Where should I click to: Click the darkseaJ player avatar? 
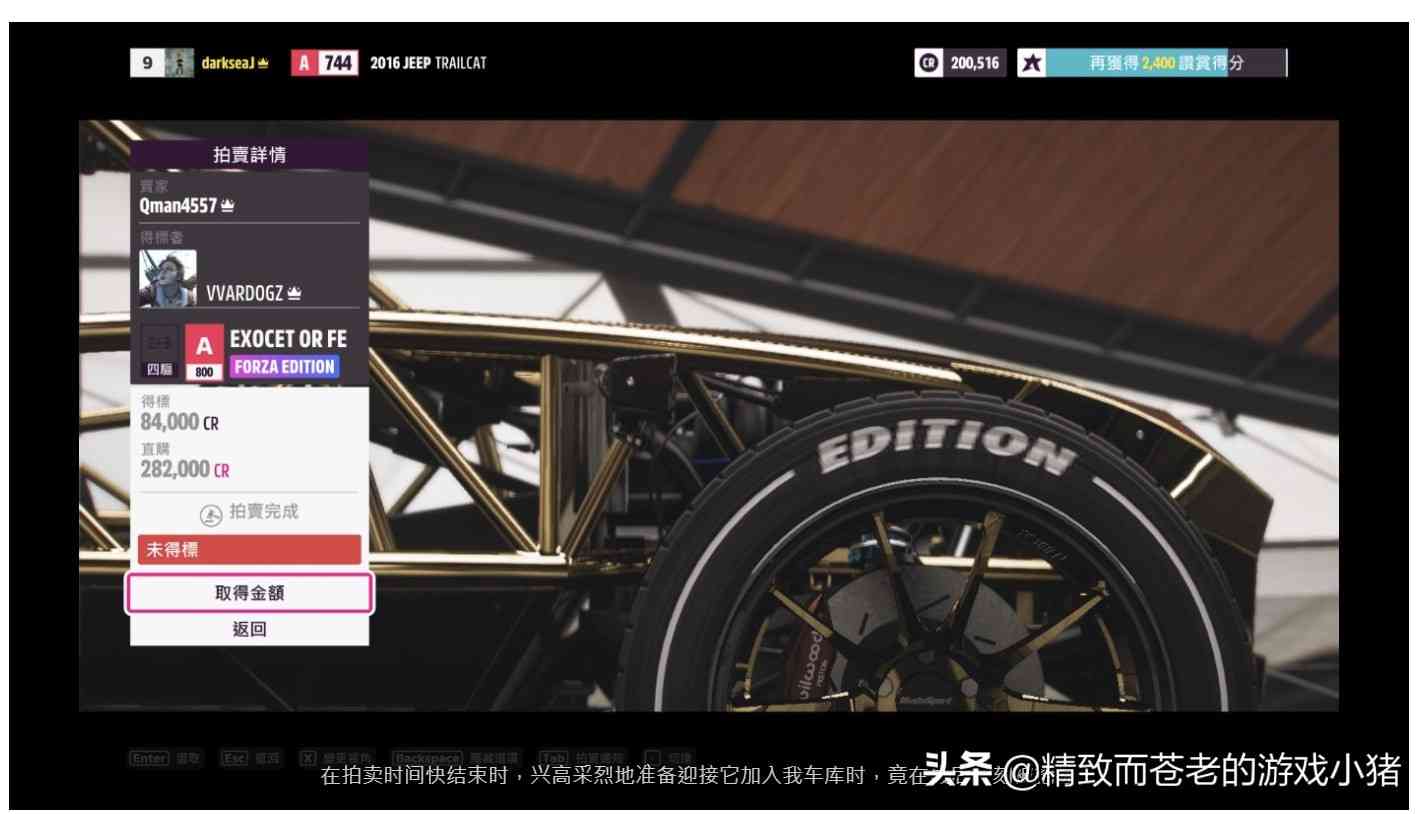[179, 63]
